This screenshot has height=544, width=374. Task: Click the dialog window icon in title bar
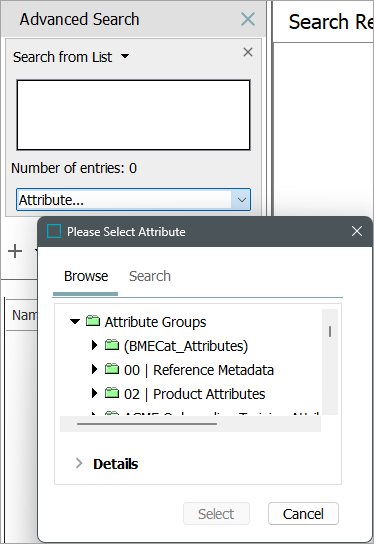(54, 231)
